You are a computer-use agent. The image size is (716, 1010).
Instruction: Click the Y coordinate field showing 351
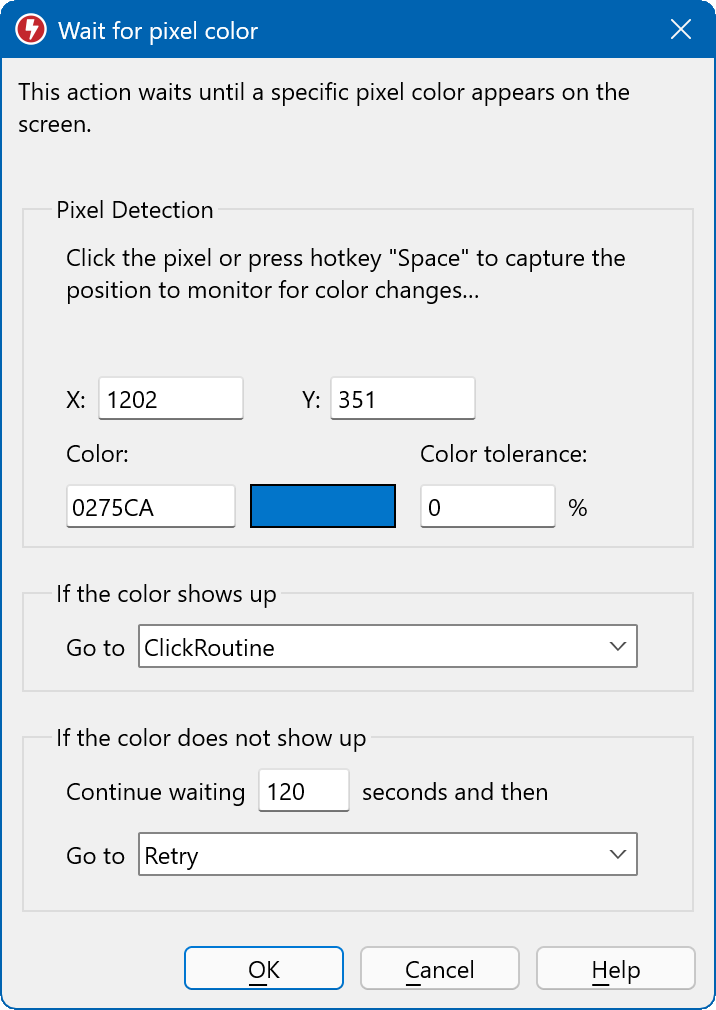point(402,399)
